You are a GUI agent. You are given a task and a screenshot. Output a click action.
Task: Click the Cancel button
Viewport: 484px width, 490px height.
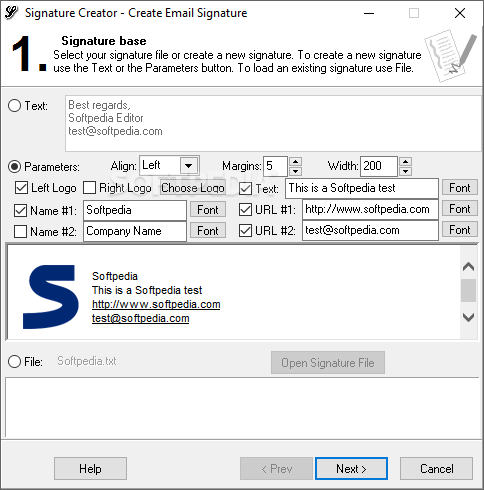point(436,469)
